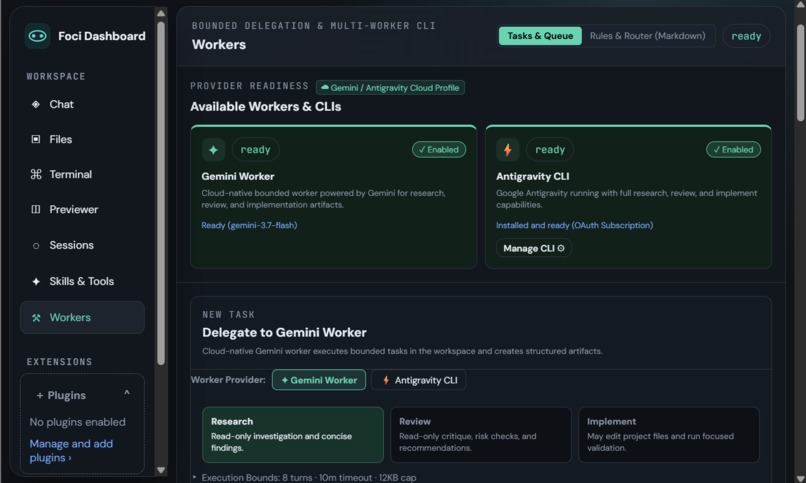Click the Sessions circle icon
The width and height of the screenshot is (806, 483).
point(35,246)
